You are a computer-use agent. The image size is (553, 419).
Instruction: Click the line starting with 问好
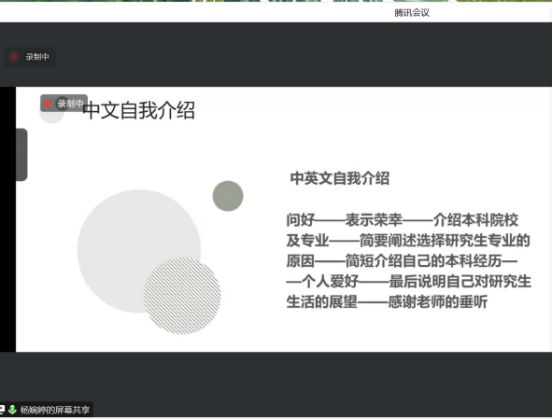(402, 220)
